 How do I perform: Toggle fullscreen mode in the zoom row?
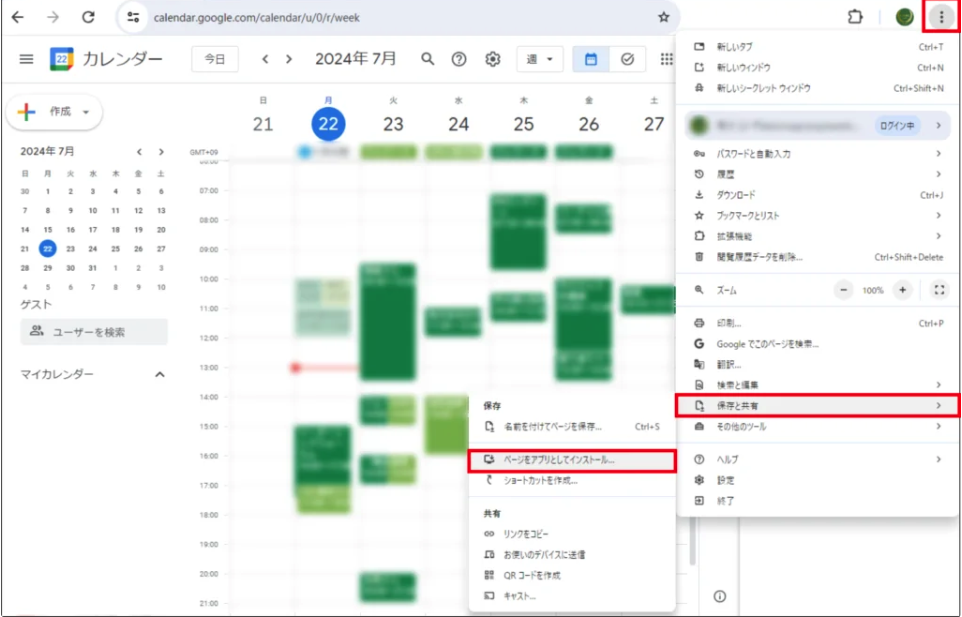[x=938, y=290]
